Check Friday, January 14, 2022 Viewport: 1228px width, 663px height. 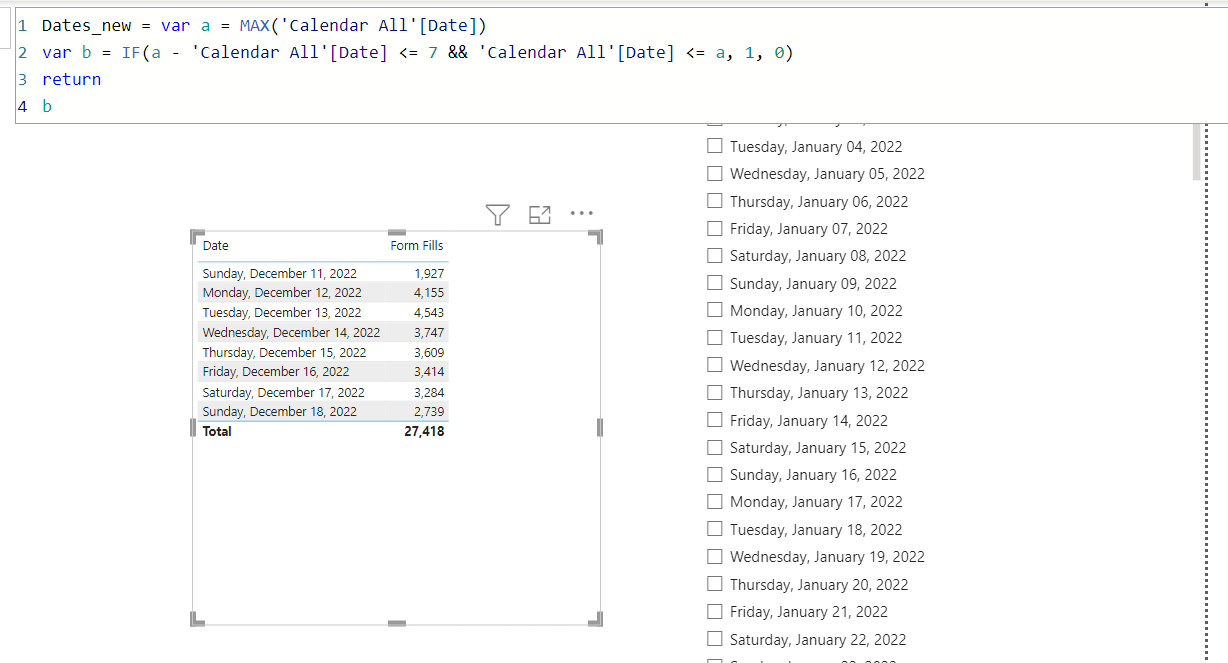pyautogui.click(x=714, y=420)
